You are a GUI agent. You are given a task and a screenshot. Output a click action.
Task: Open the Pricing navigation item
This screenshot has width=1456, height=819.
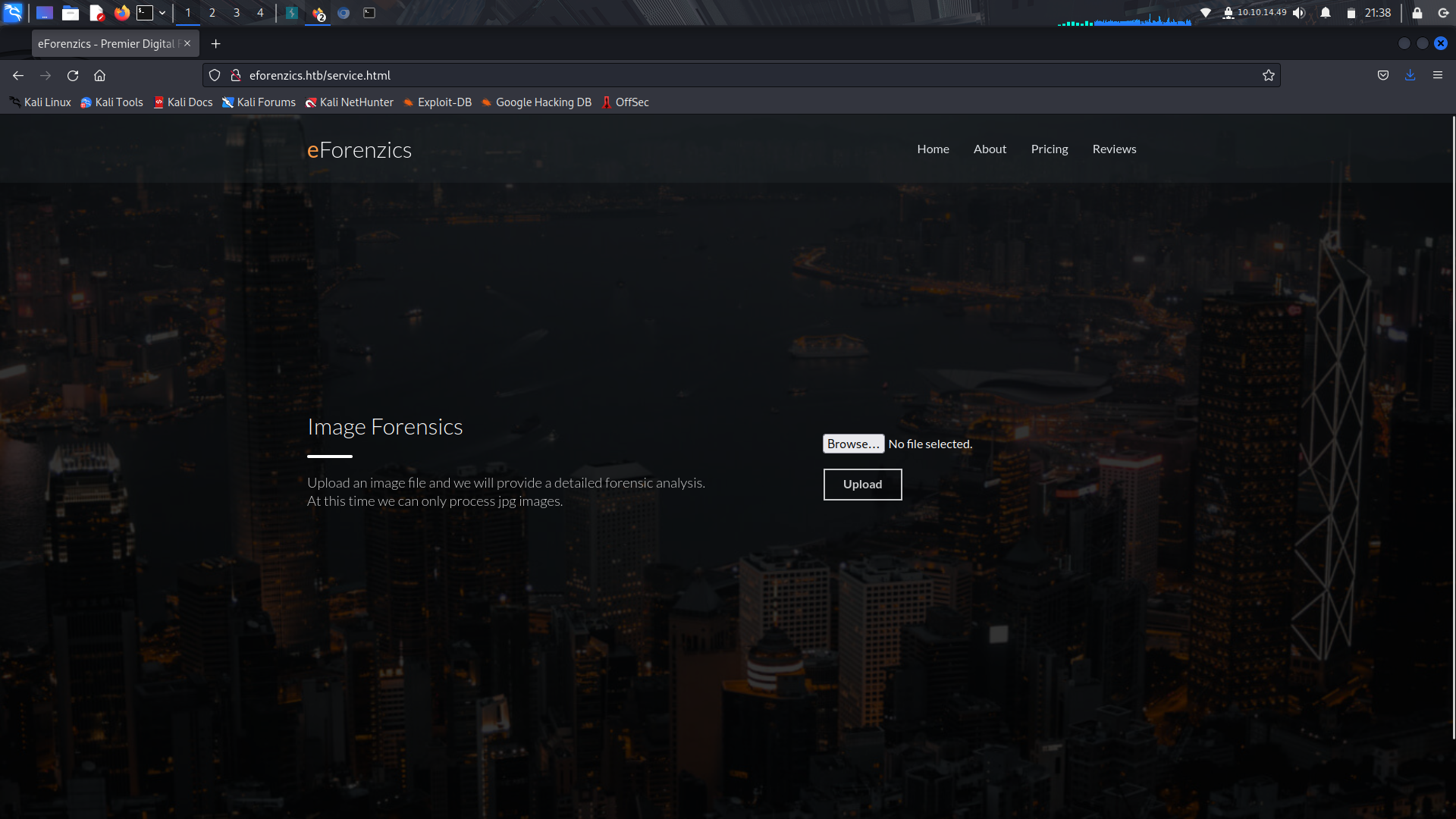tap(1049, 149)
